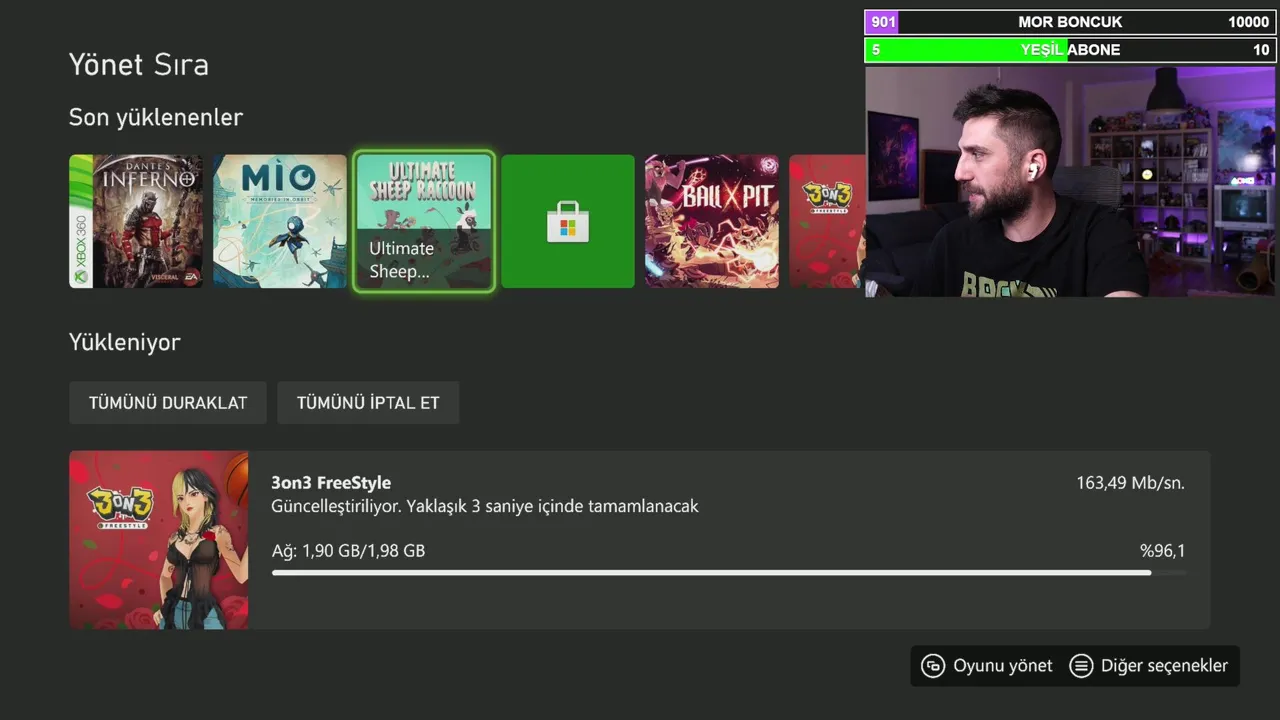Click the Diğer seçenekler menu button icon
Viewport: 1280px width, 720px height.
[x=1081, y=666]
